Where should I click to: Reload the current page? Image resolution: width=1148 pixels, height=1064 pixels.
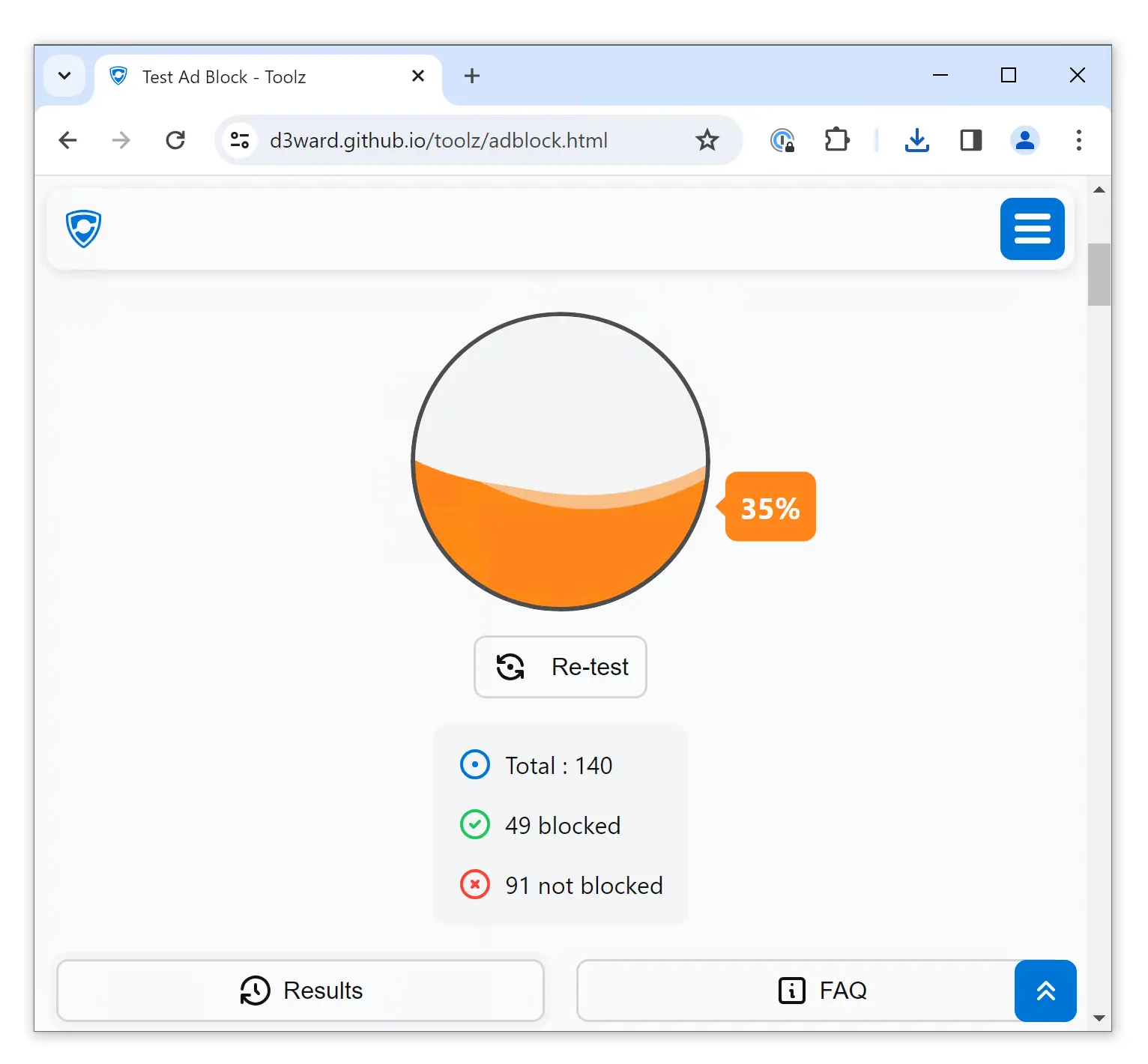(x=175, y=140)
